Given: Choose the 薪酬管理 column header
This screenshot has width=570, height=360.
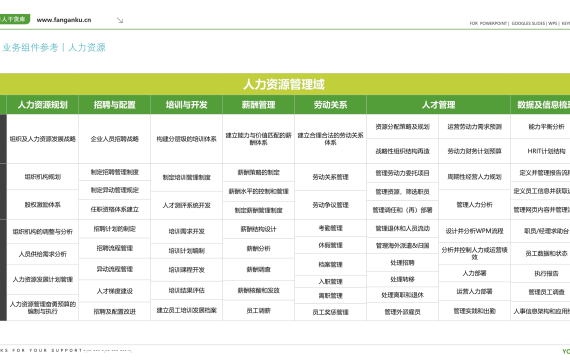Looking at the screenshot, I should tap(258, 105).
